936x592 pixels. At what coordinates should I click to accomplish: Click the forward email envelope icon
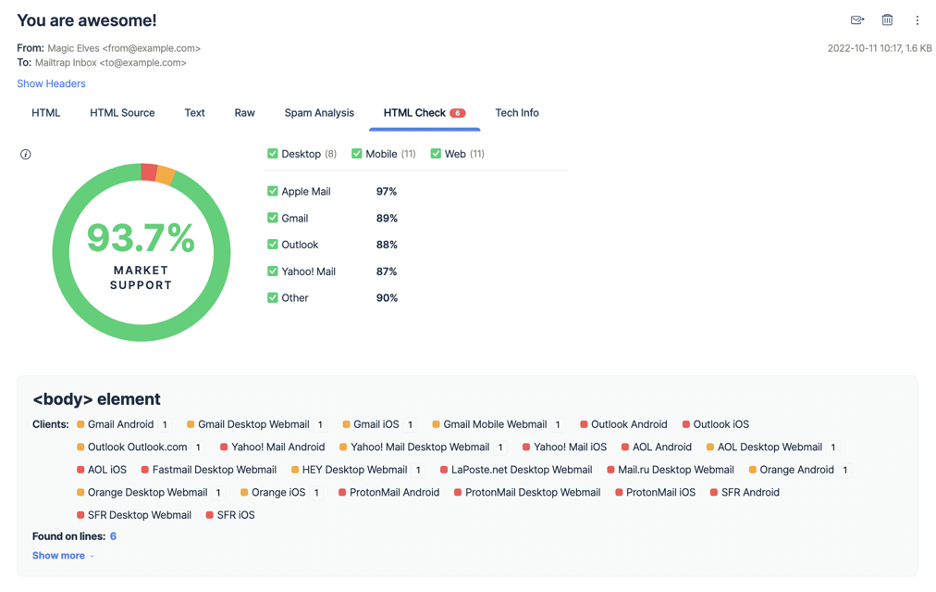(x=857, y=20)
